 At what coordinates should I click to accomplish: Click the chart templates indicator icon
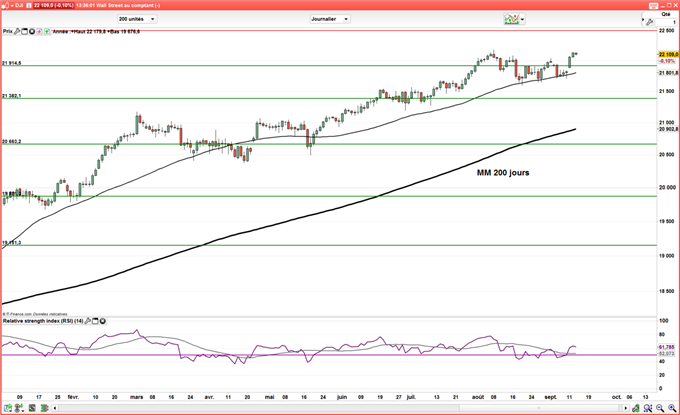tap(511, 19)
